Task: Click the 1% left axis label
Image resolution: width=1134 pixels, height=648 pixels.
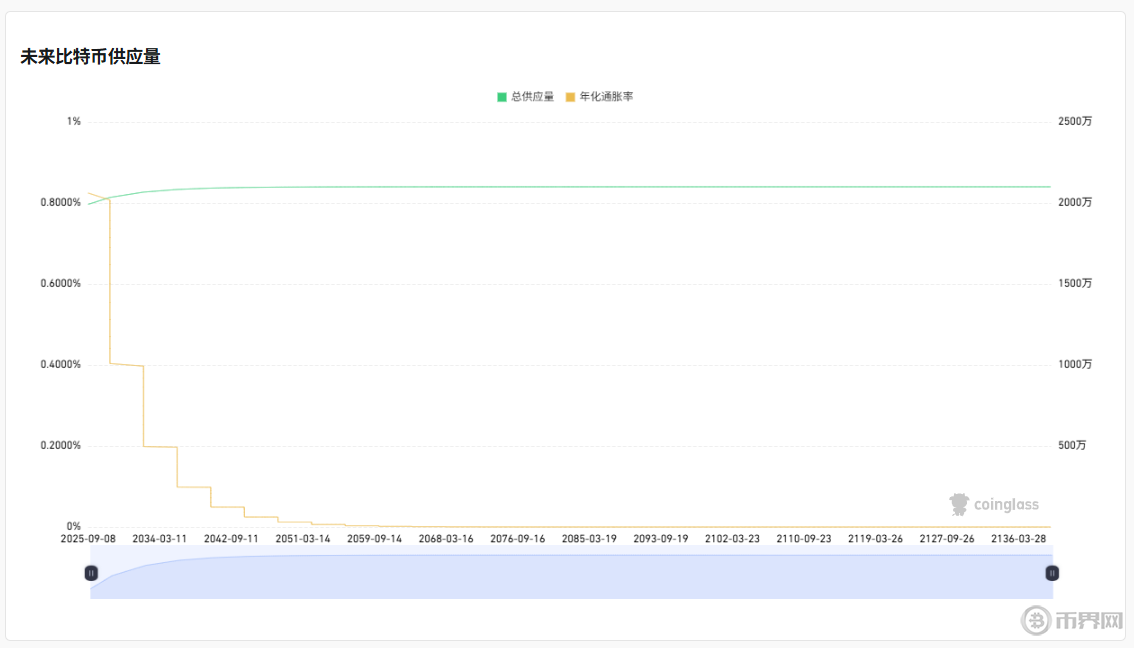Action: pyautogui.click(x=74, y=122)
